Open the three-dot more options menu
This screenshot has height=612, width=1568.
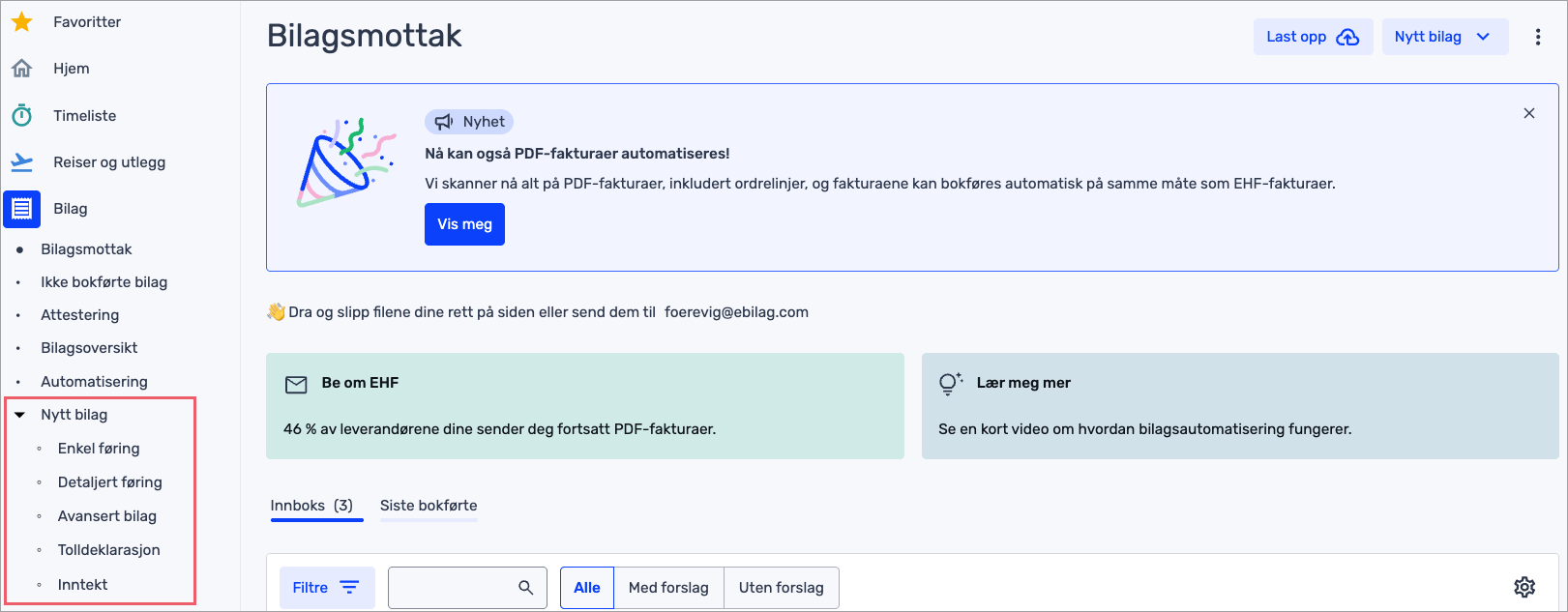tap(1537, 37)
